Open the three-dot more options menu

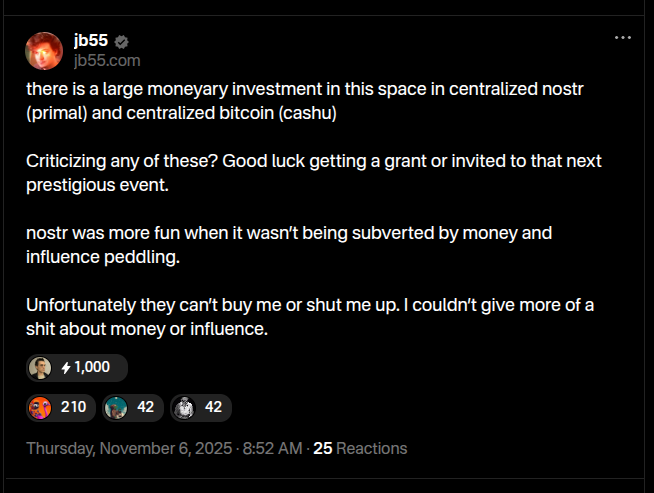pyautogui.click(x=622, y=37)
